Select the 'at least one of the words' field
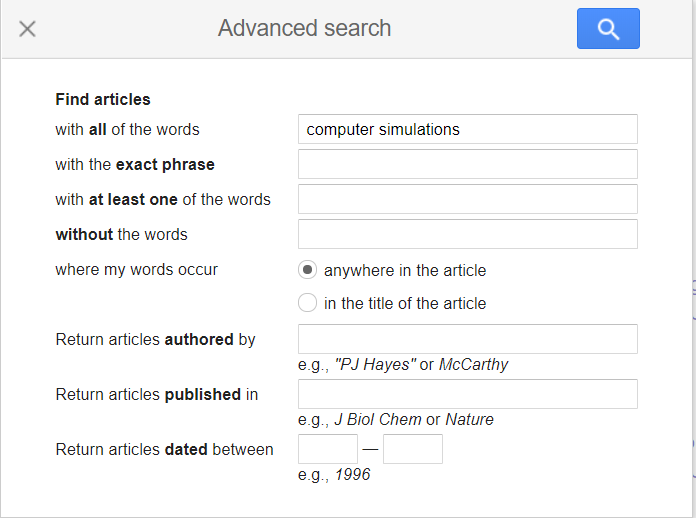 467,199
